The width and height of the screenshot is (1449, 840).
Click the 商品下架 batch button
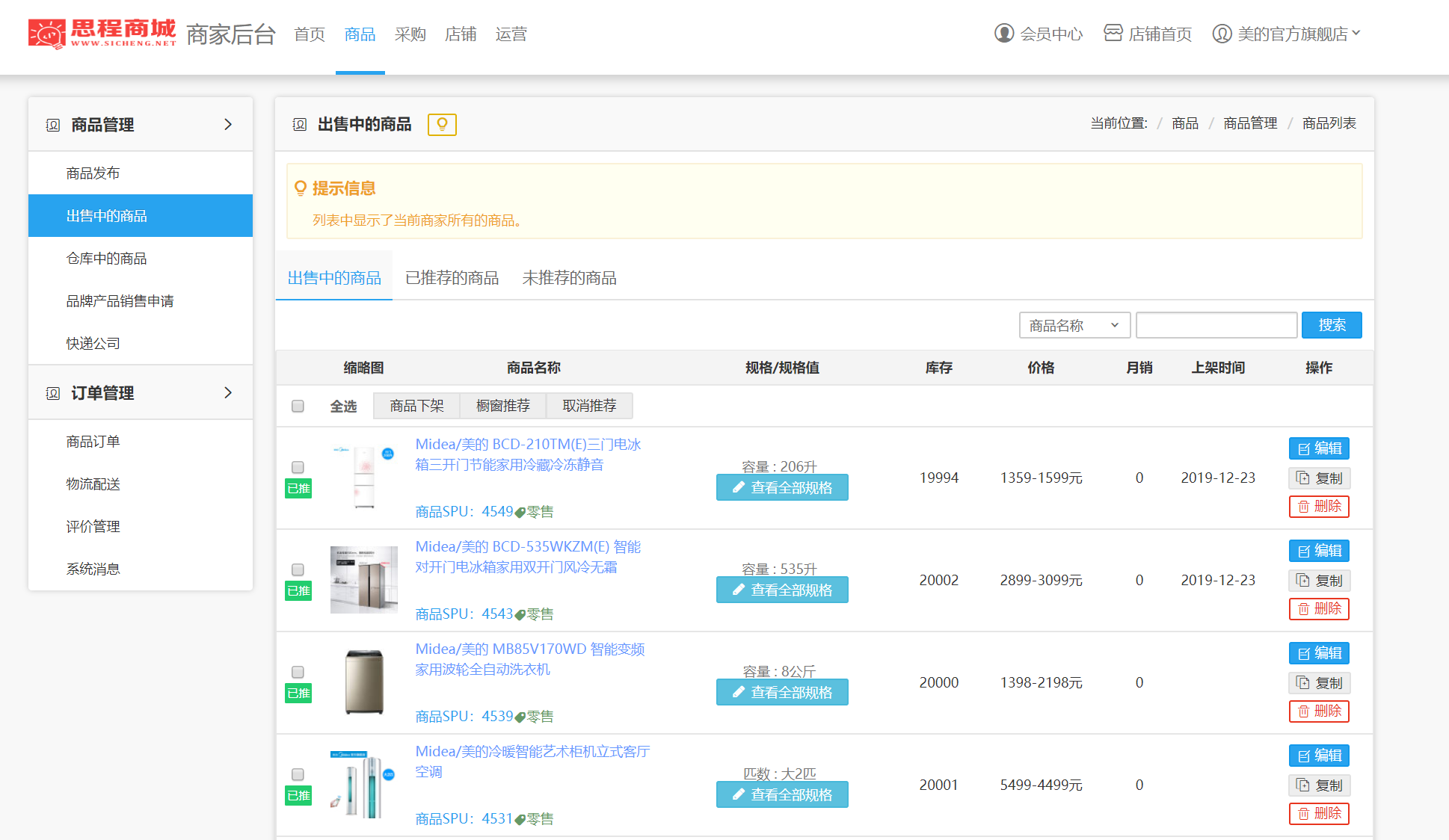click(x=416, y=406)
